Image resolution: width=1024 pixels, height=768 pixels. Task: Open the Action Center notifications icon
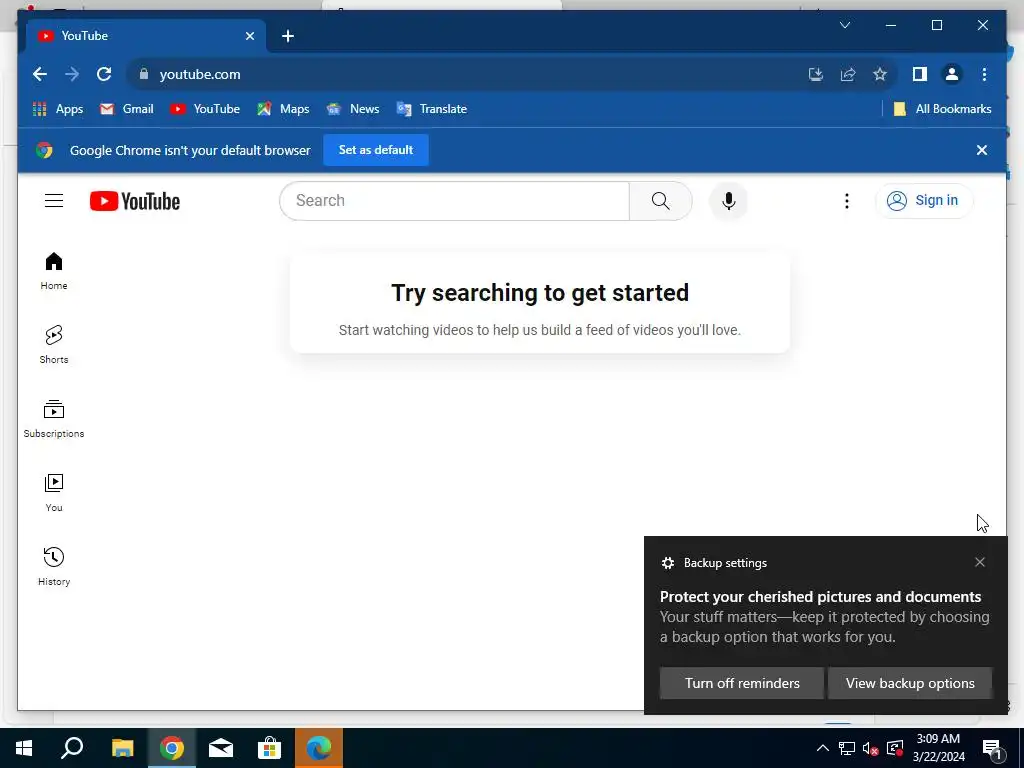click(993, 748)
